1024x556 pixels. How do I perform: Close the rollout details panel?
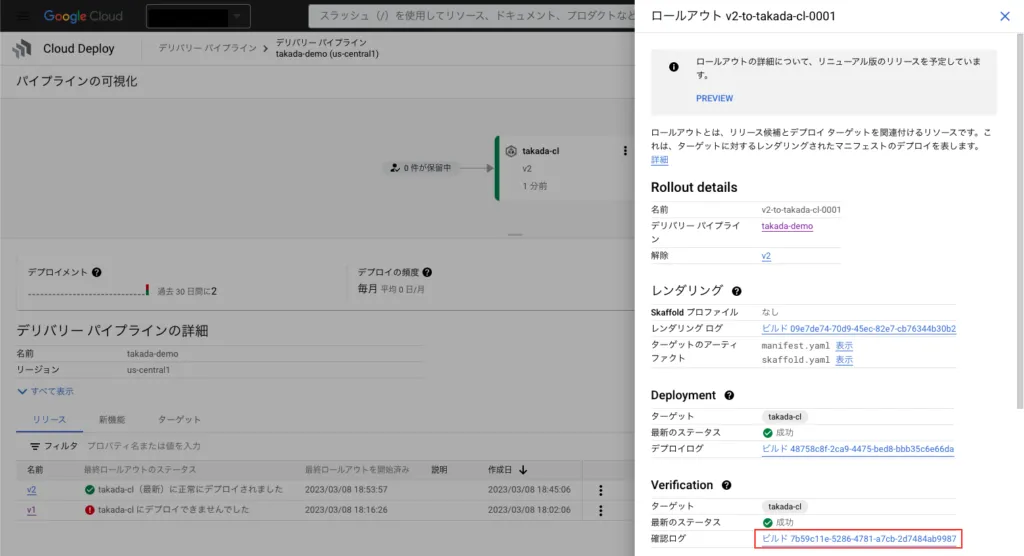pyautogui.click(x=1004, y=16)
